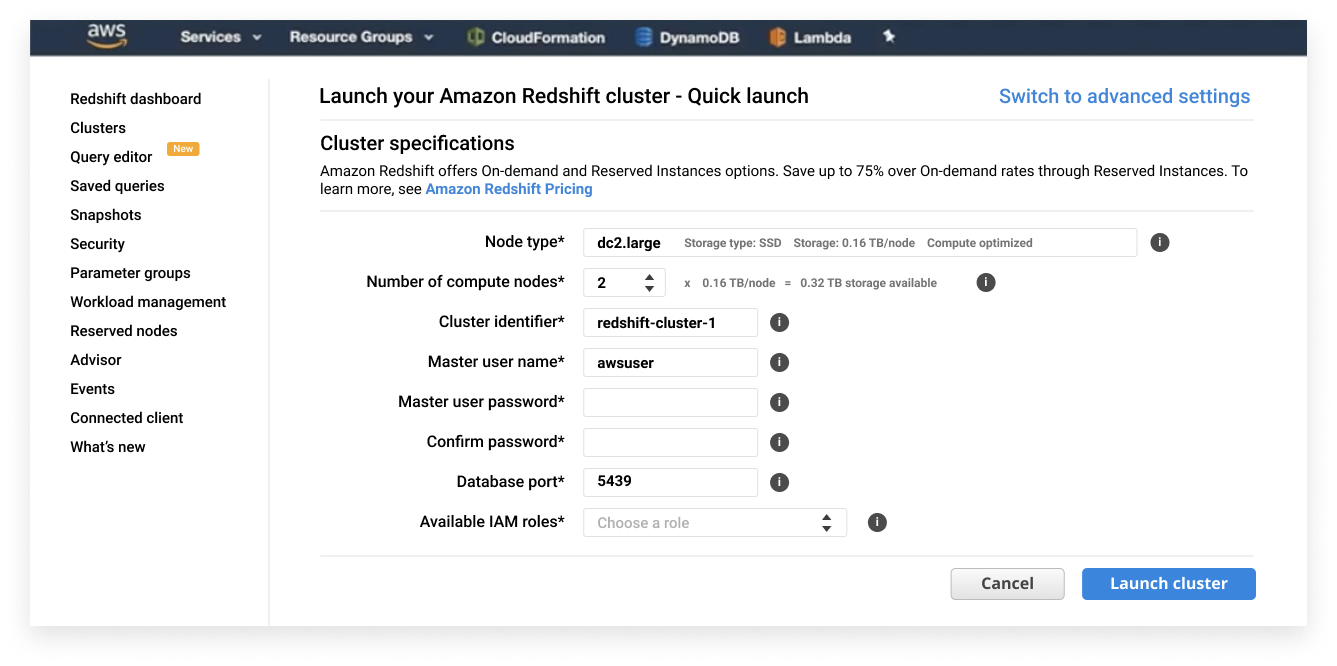Click the Master user password field
The width and height of the screenshot is (1337, 666).
(670, 403)
